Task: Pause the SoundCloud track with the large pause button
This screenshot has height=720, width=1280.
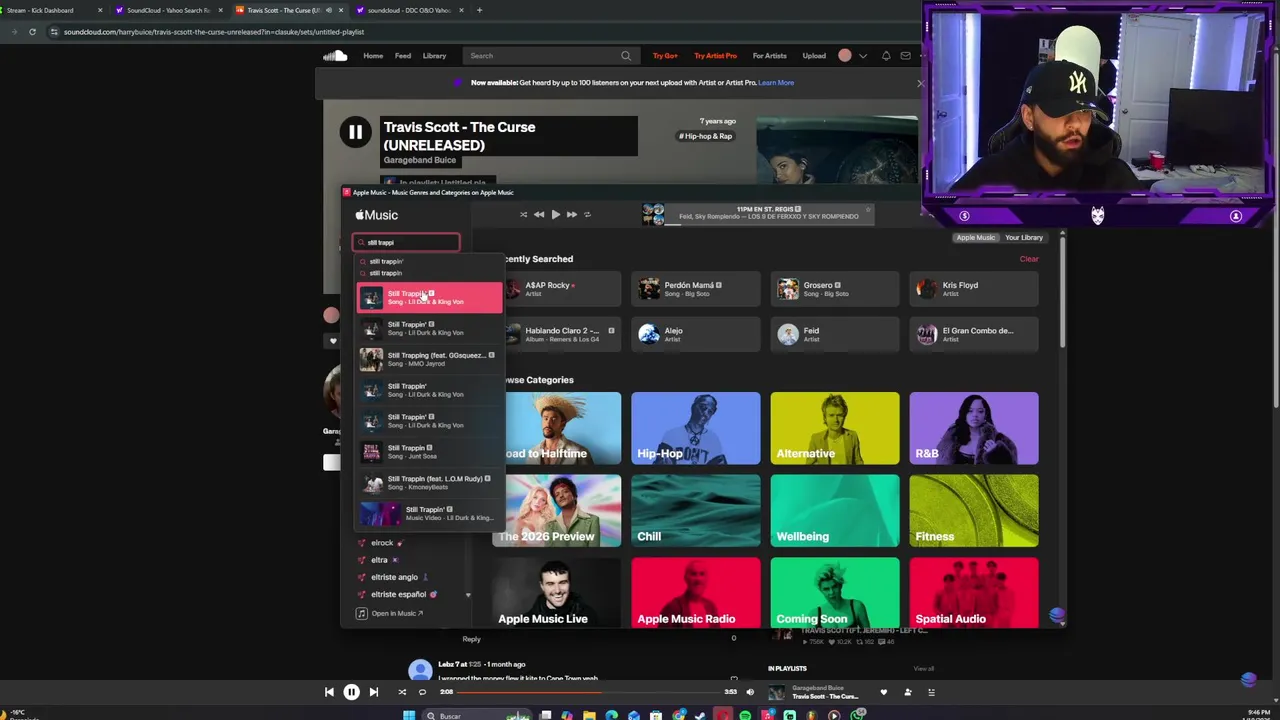Action: [x=355, y=132]
